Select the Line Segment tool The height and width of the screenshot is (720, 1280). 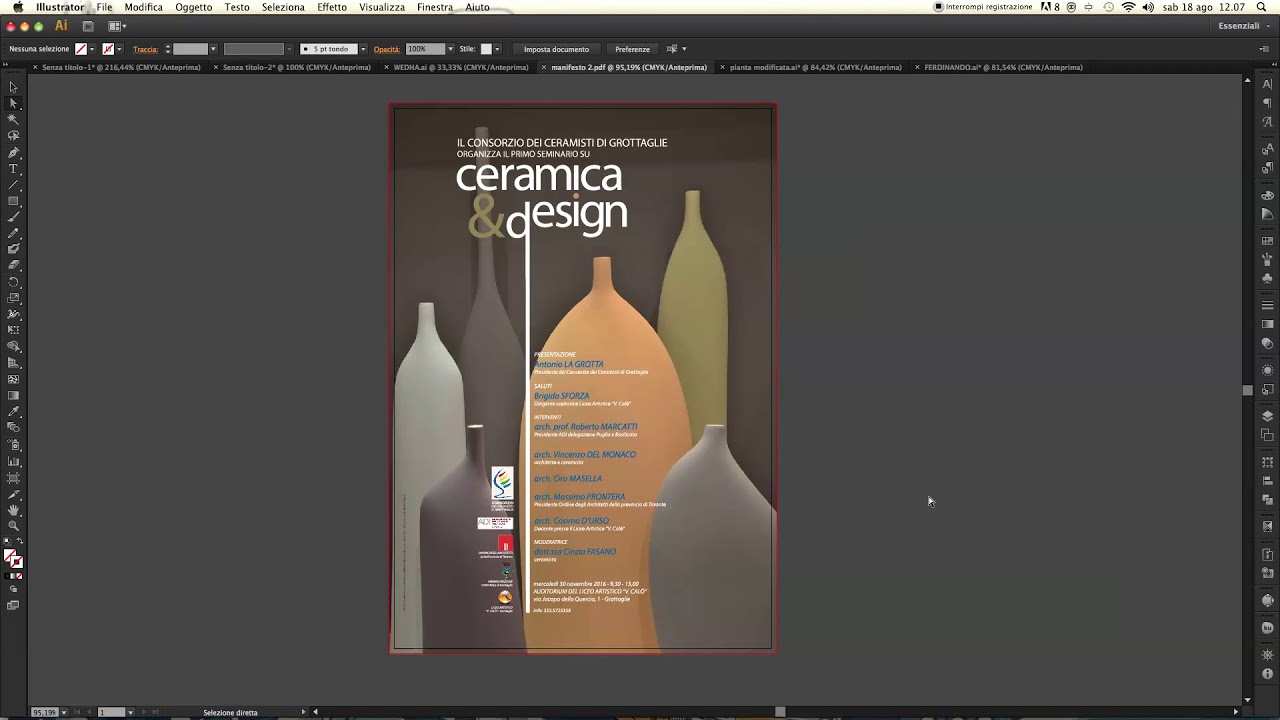pos(13,184)
